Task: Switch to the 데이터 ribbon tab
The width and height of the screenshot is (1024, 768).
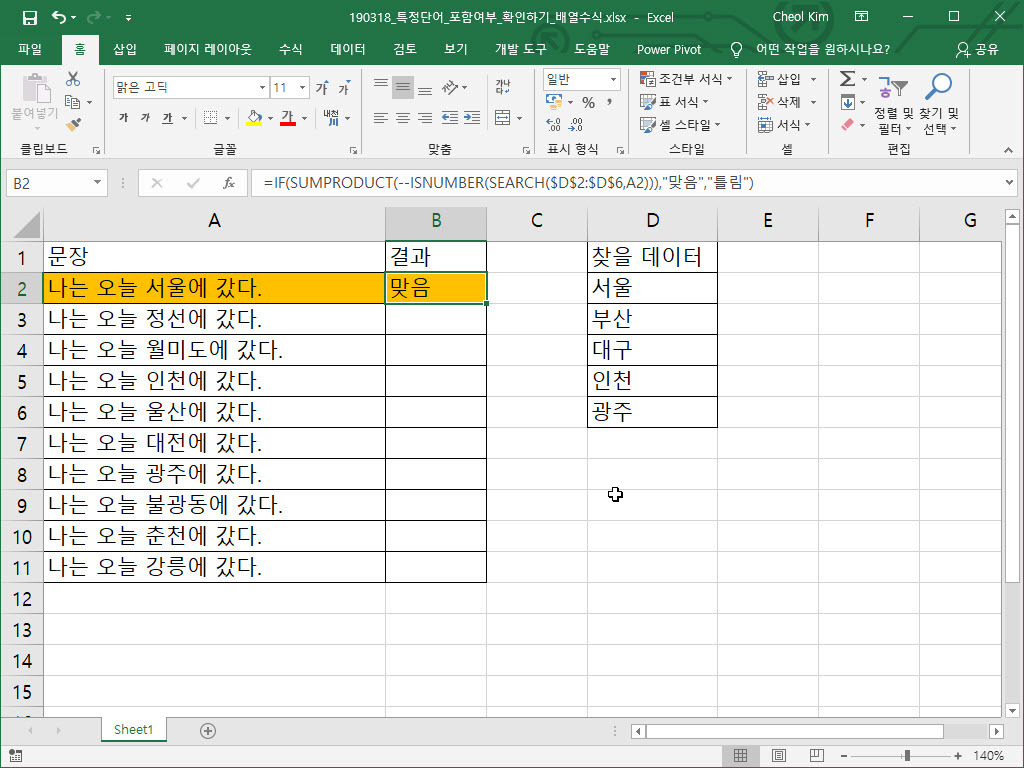Action: (x=347, y=49)
